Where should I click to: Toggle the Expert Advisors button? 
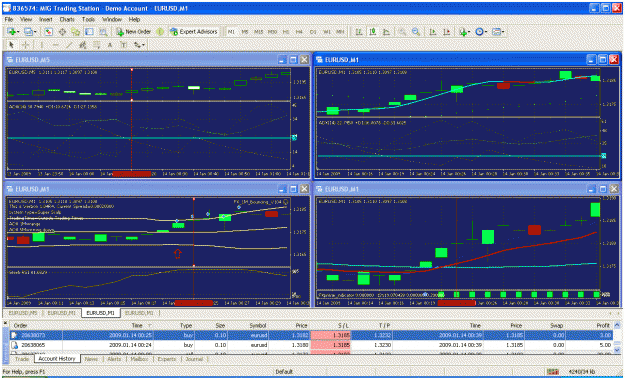(194, 32)
